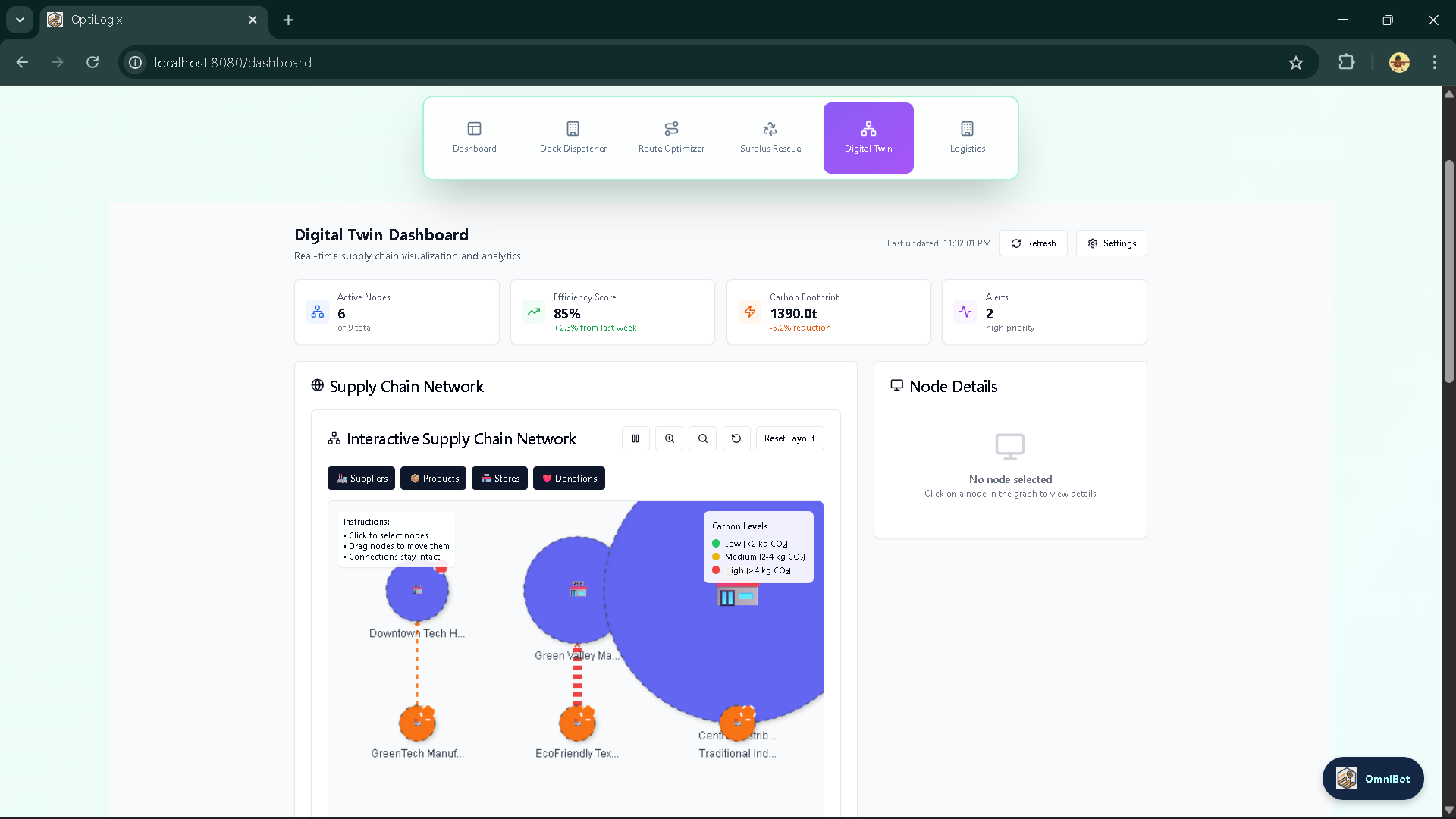Open the browser tab search dropdown
Screen dimensions: 1456x819
(x=20, y=20)
